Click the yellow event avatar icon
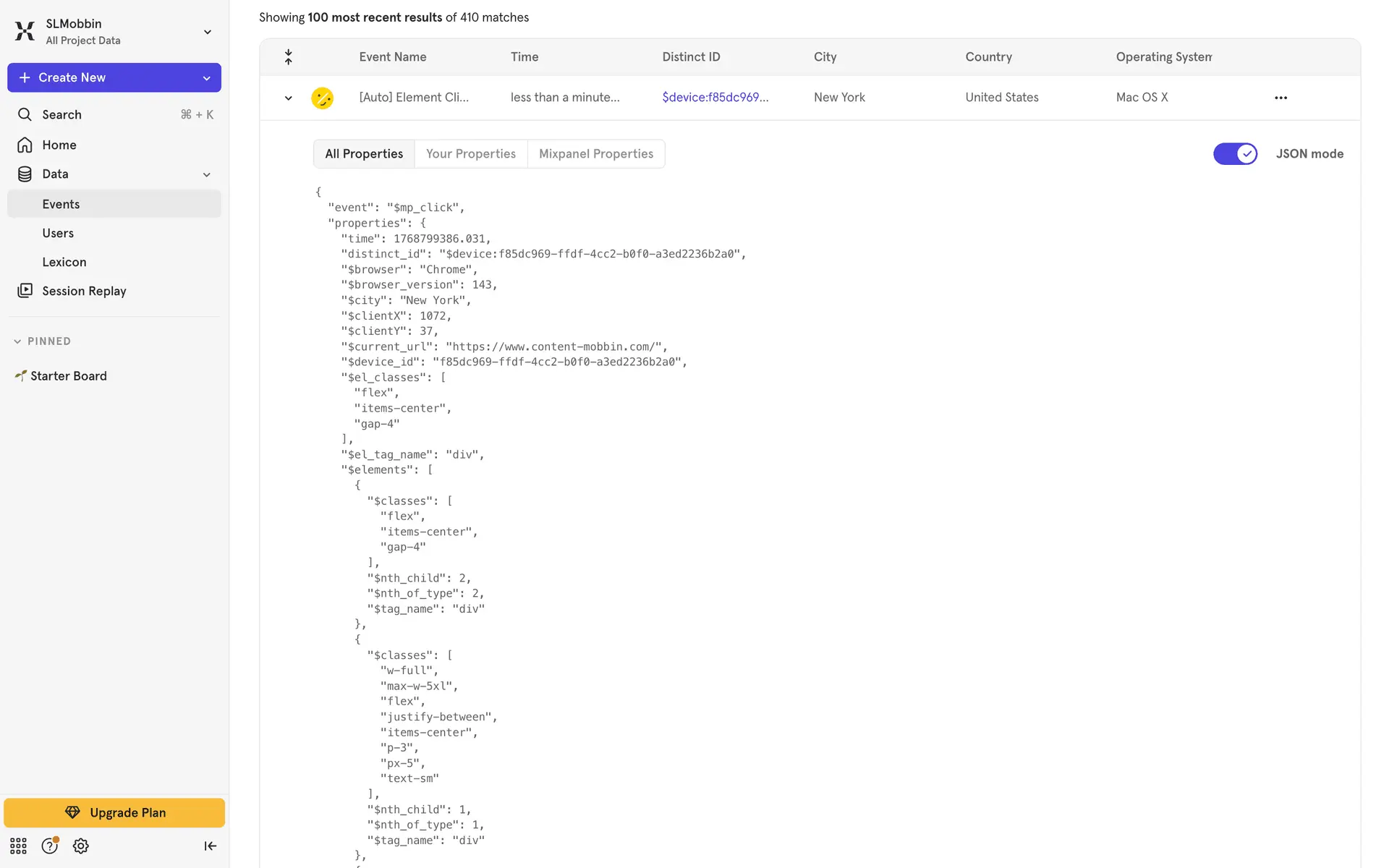Image resolution: width=1389 pixels, height=868 pixels. [x=322, y=98]
